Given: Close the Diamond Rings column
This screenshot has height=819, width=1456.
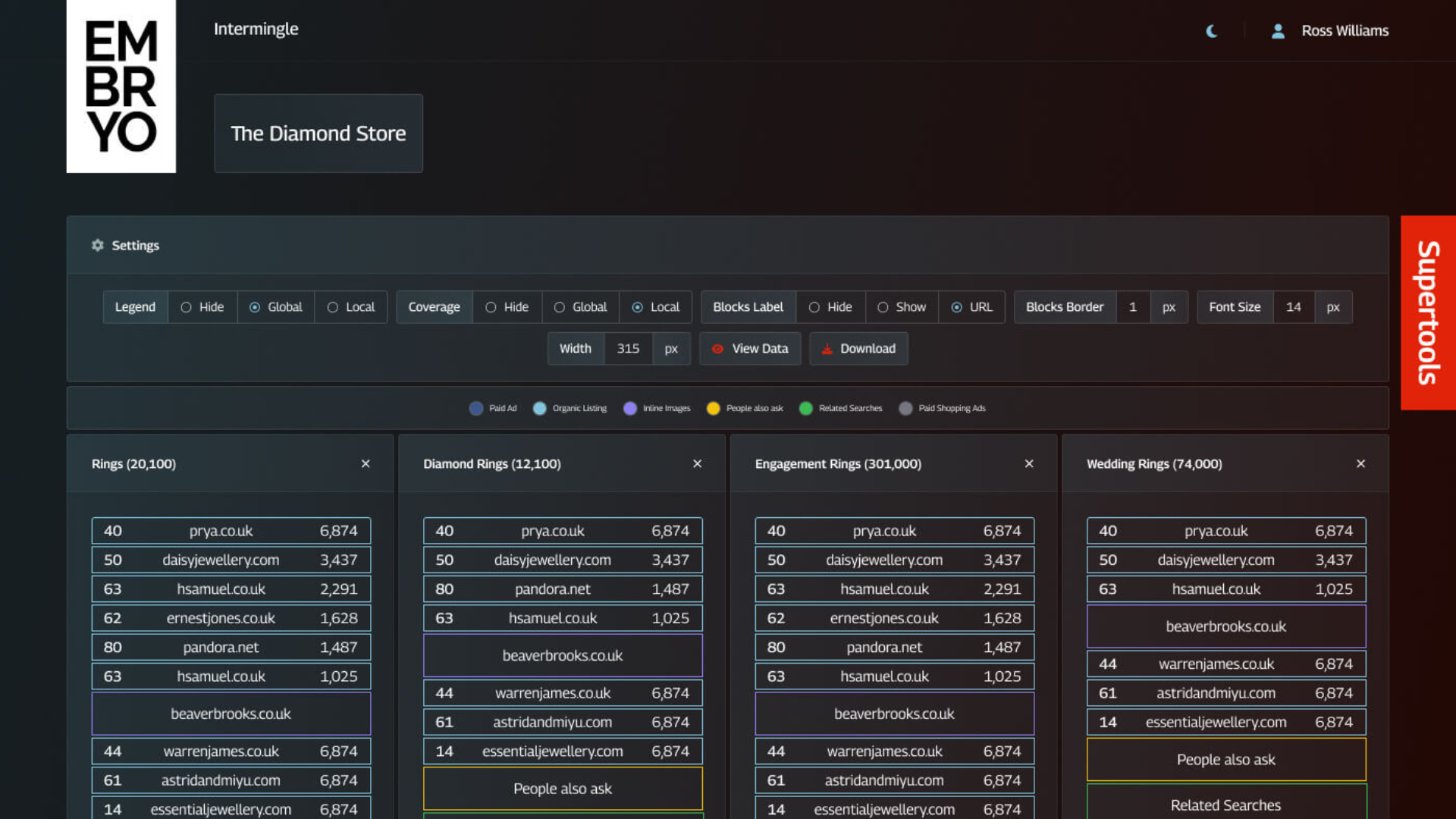Looking at the screenshot, I should [697, 463].
